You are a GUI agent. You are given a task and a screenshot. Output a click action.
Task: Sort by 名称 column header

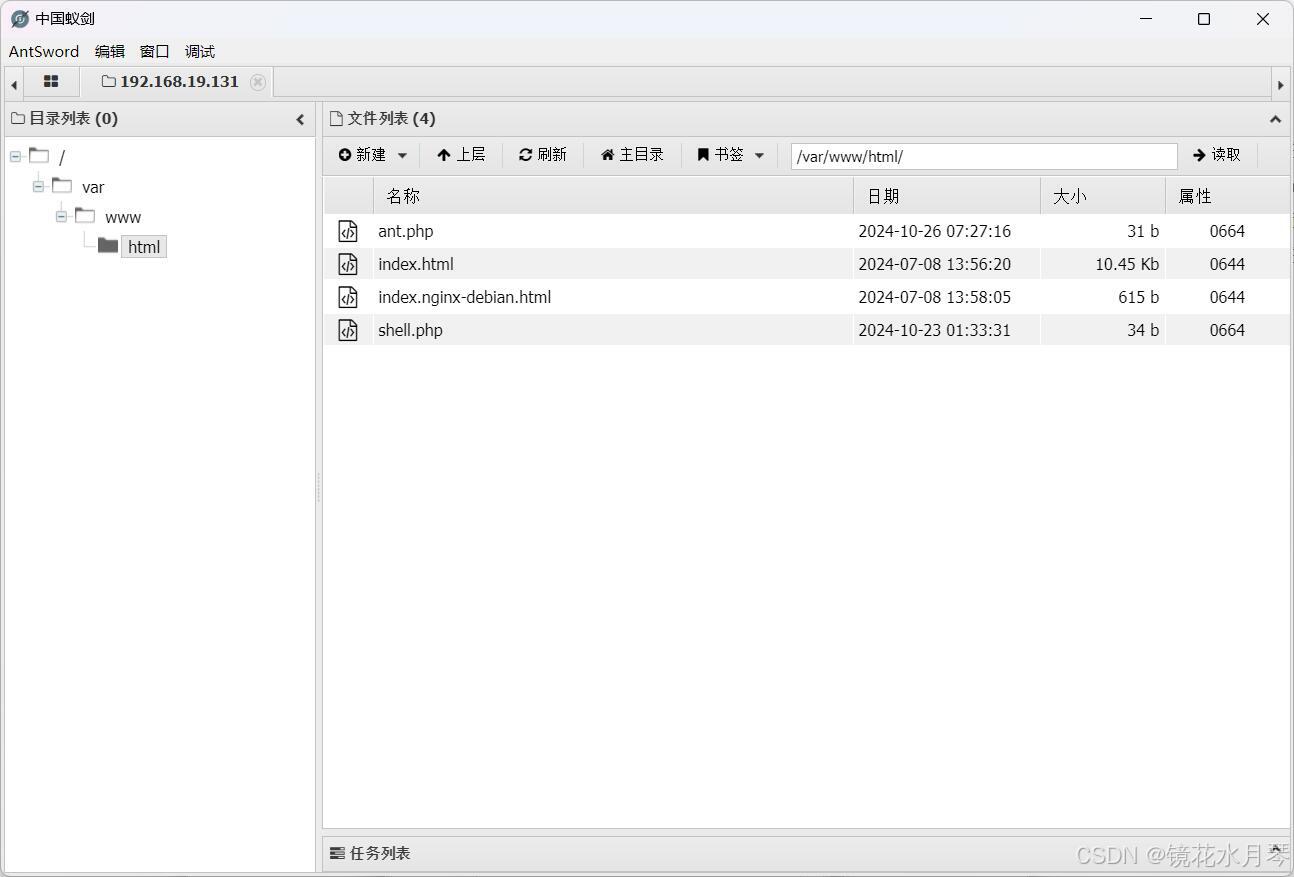[613, 196]
